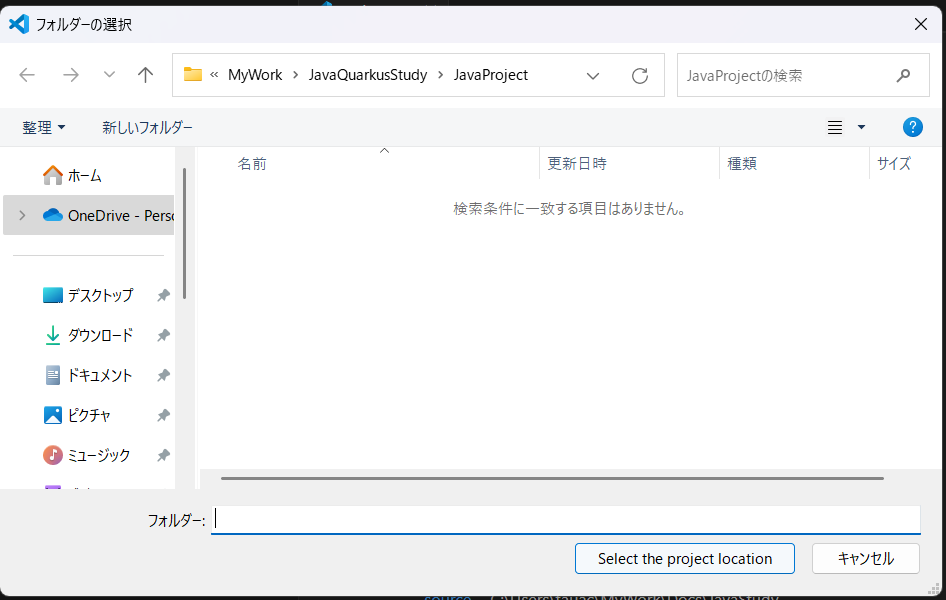Click Select the project location button
The width and height of the screenshot is (946, 600).
pos(684,559)
